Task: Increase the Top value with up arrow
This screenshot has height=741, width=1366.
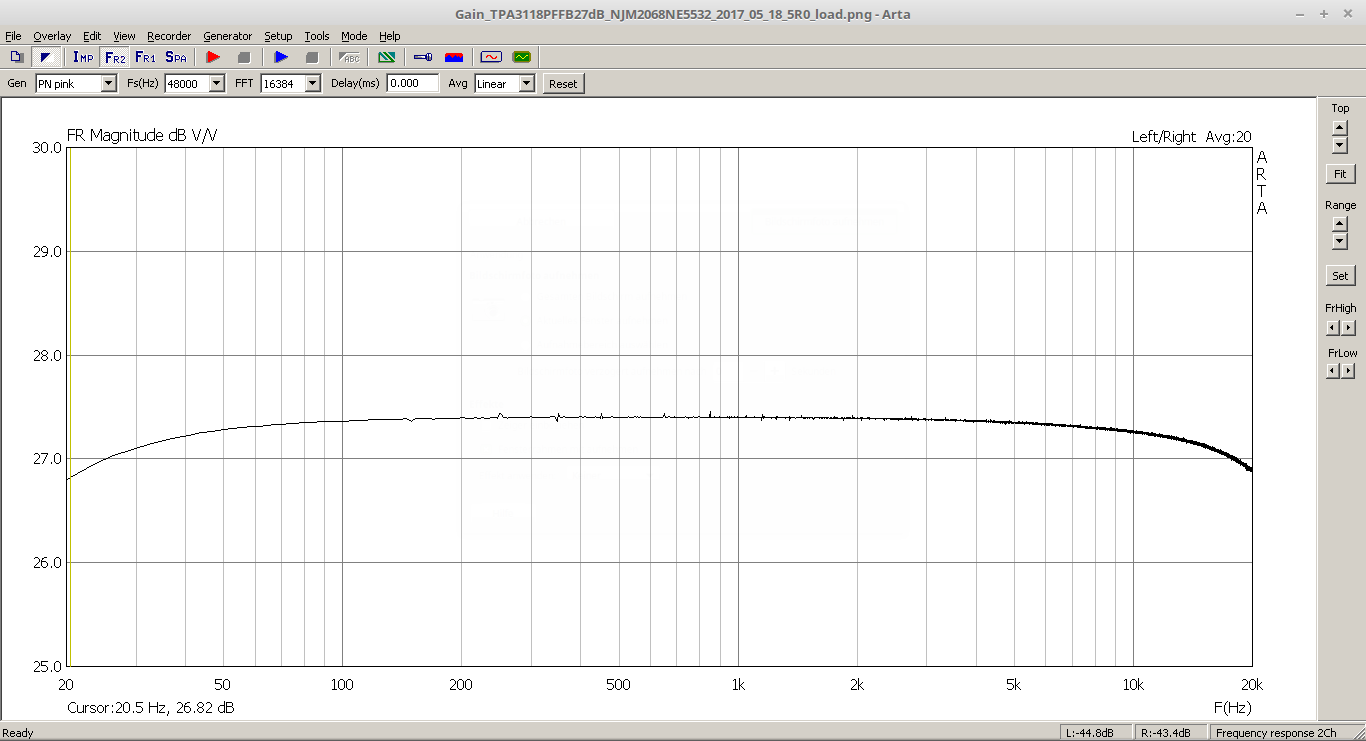Action: (x=1340, y=127)
